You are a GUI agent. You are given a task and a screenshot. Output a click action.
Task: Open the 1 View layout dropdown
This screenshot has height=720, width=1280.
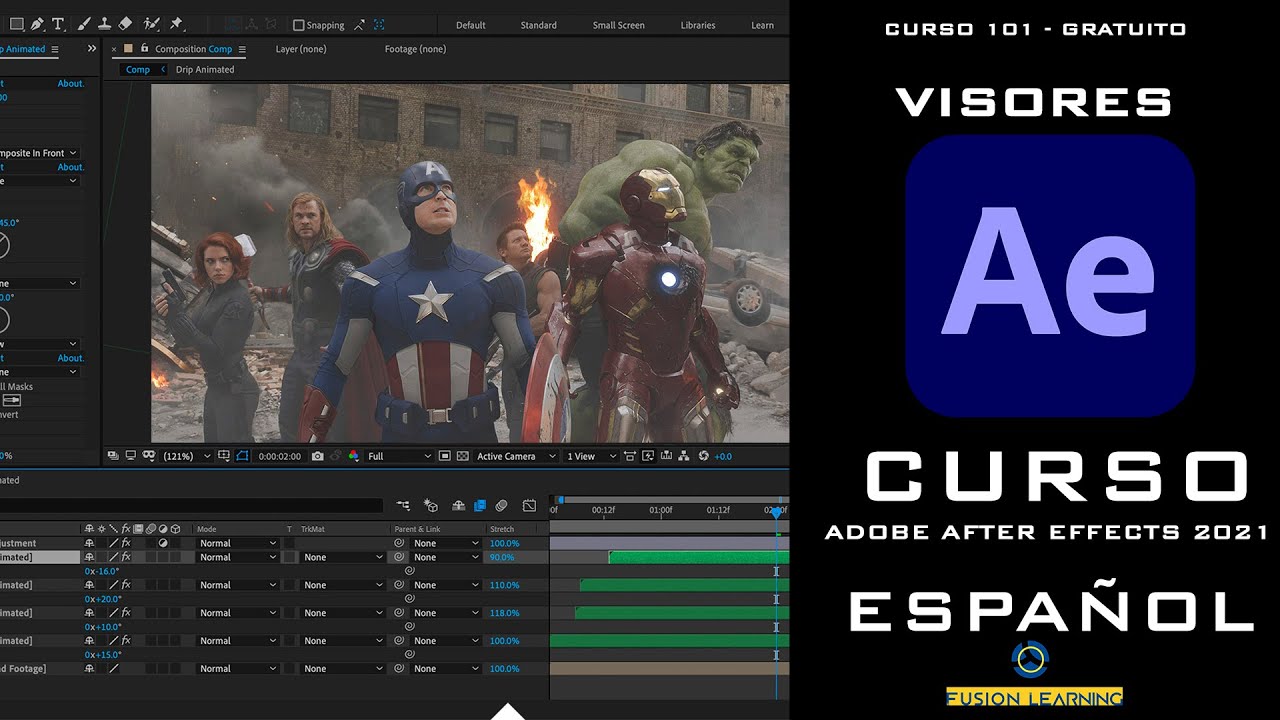(x=591, y=456)
